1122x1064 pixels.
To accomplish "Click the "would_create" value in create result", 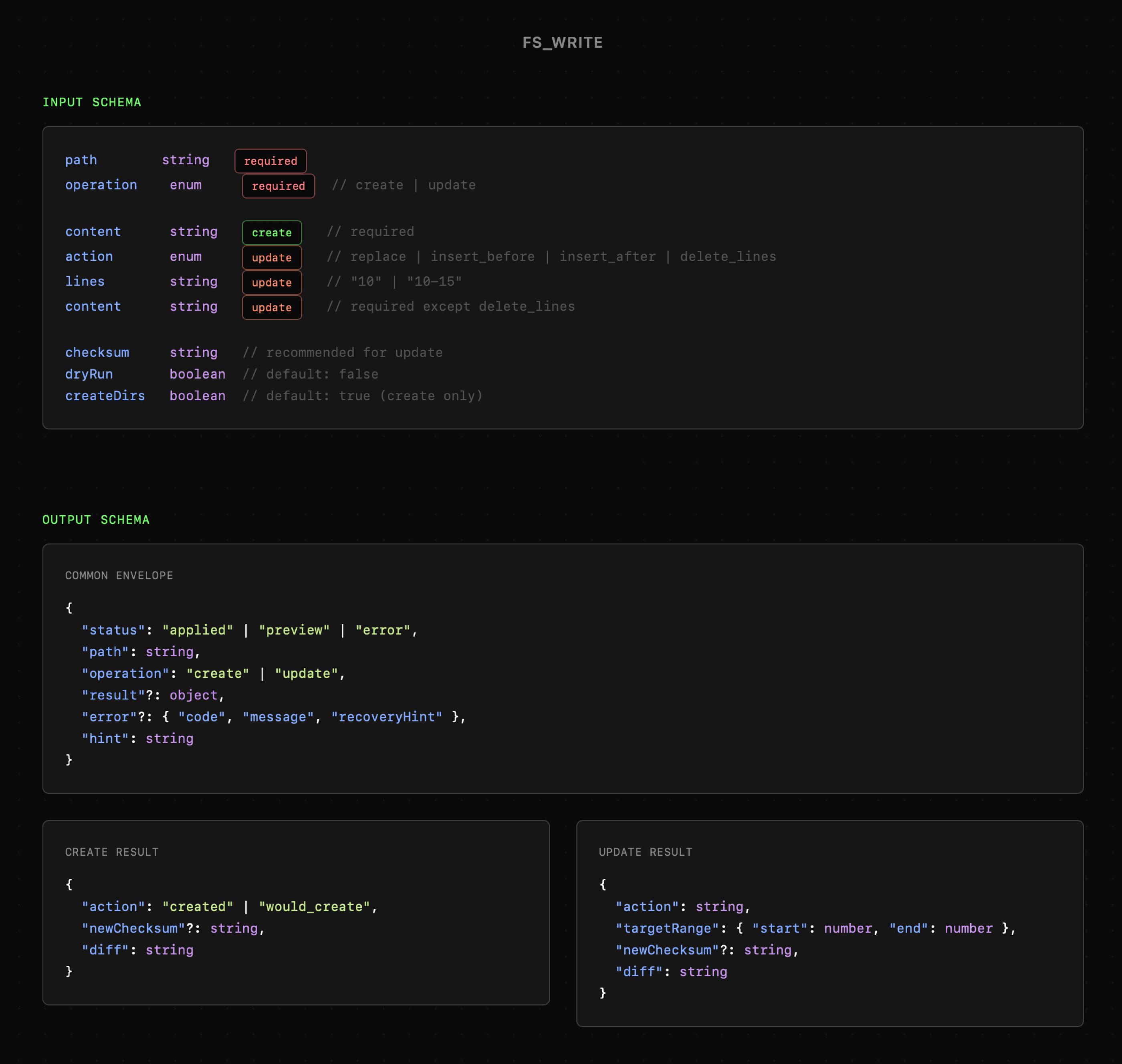I will pyautogui.click(x=314, y=906).
